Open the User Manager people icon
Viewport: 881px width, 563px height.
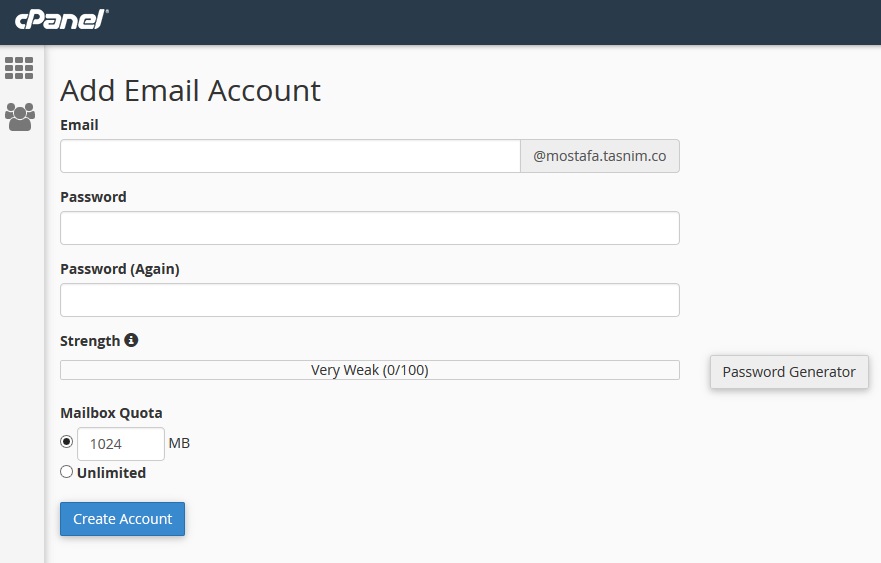(19, 116)
